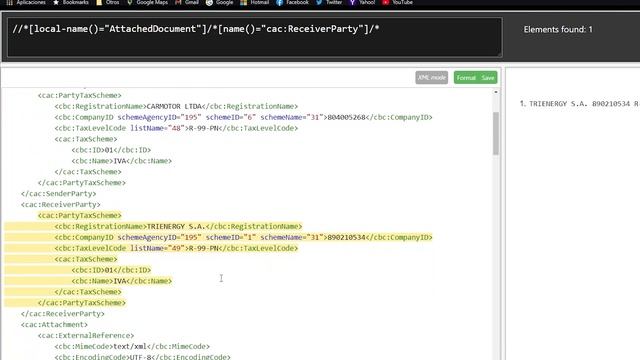
Task: Open the Gmail bookmark
Action: pos(187,2)
